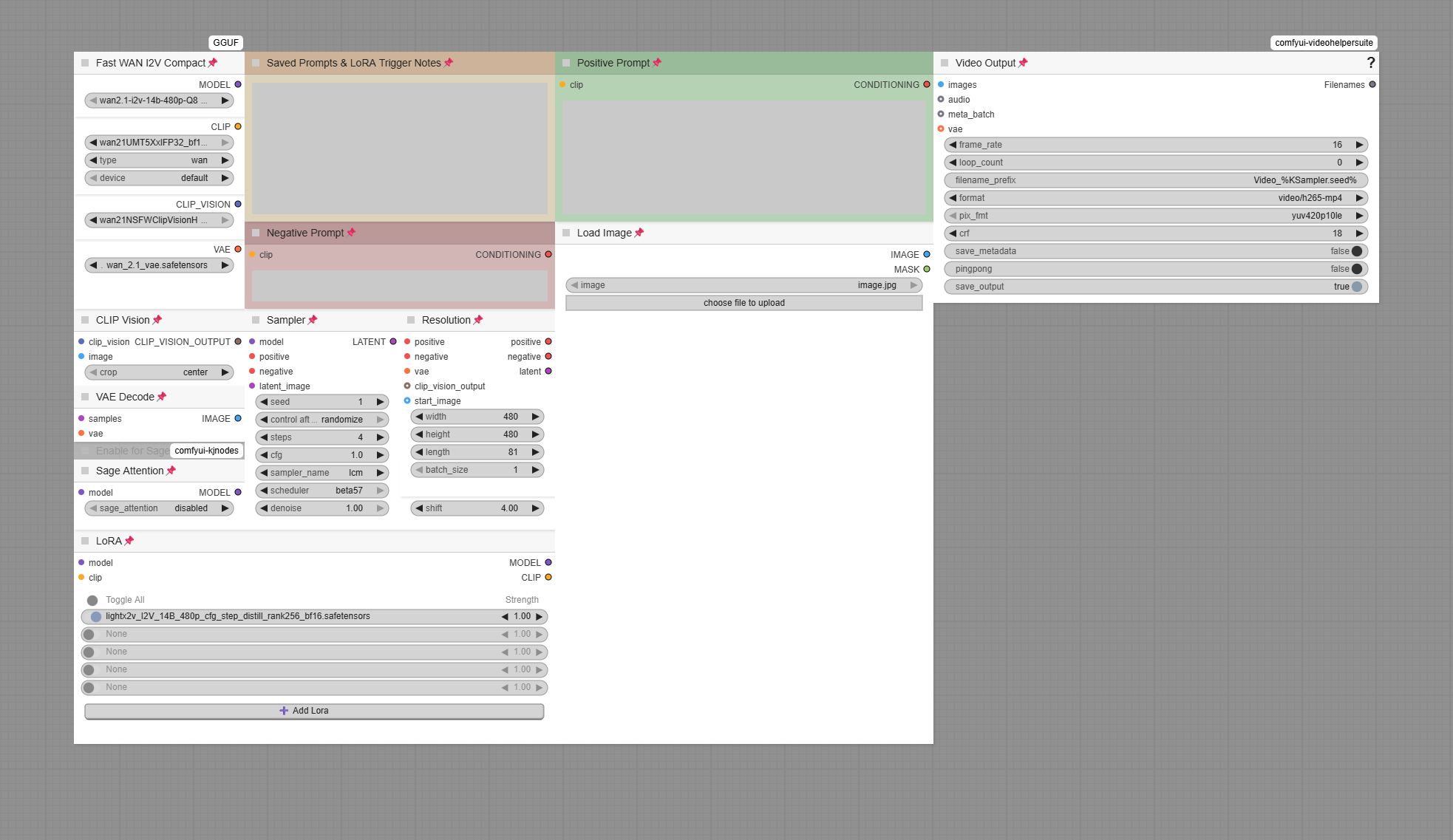Click pin icon on Sampler node
Viewport: 1453px width, 840px height.
313,320
